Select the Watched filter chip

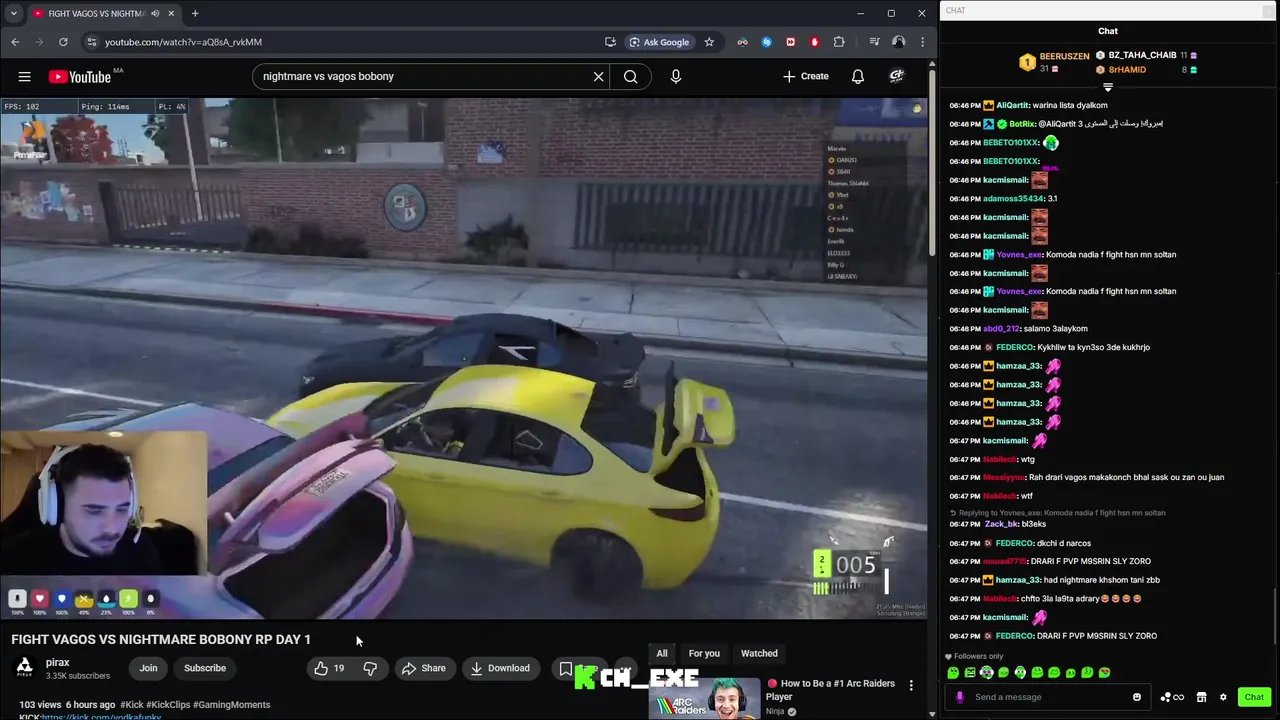759,653
